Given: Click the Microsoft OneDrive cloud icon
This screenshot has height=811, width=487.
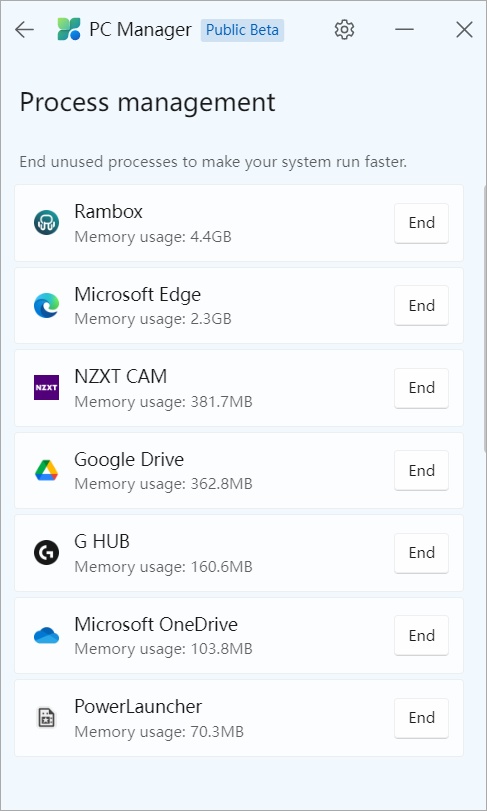Looking at the screenshot, I should coord(47,635).
